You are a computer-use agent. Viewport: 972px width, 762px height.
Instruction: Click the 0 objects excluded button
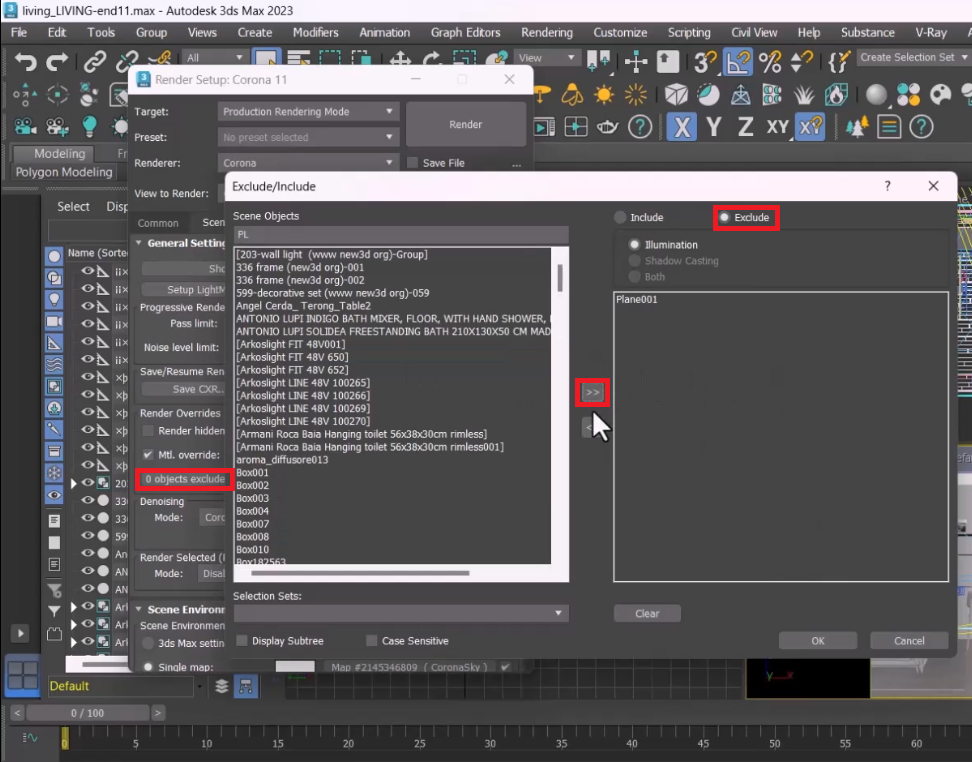click(x=183, y=479)
